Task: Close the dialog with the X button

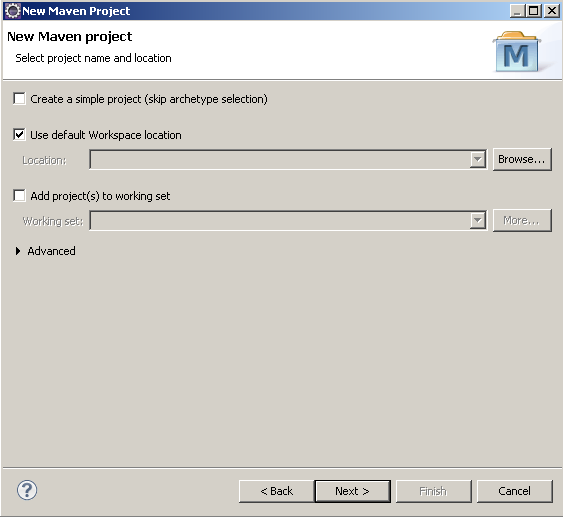Action: [x=552, y=11]
